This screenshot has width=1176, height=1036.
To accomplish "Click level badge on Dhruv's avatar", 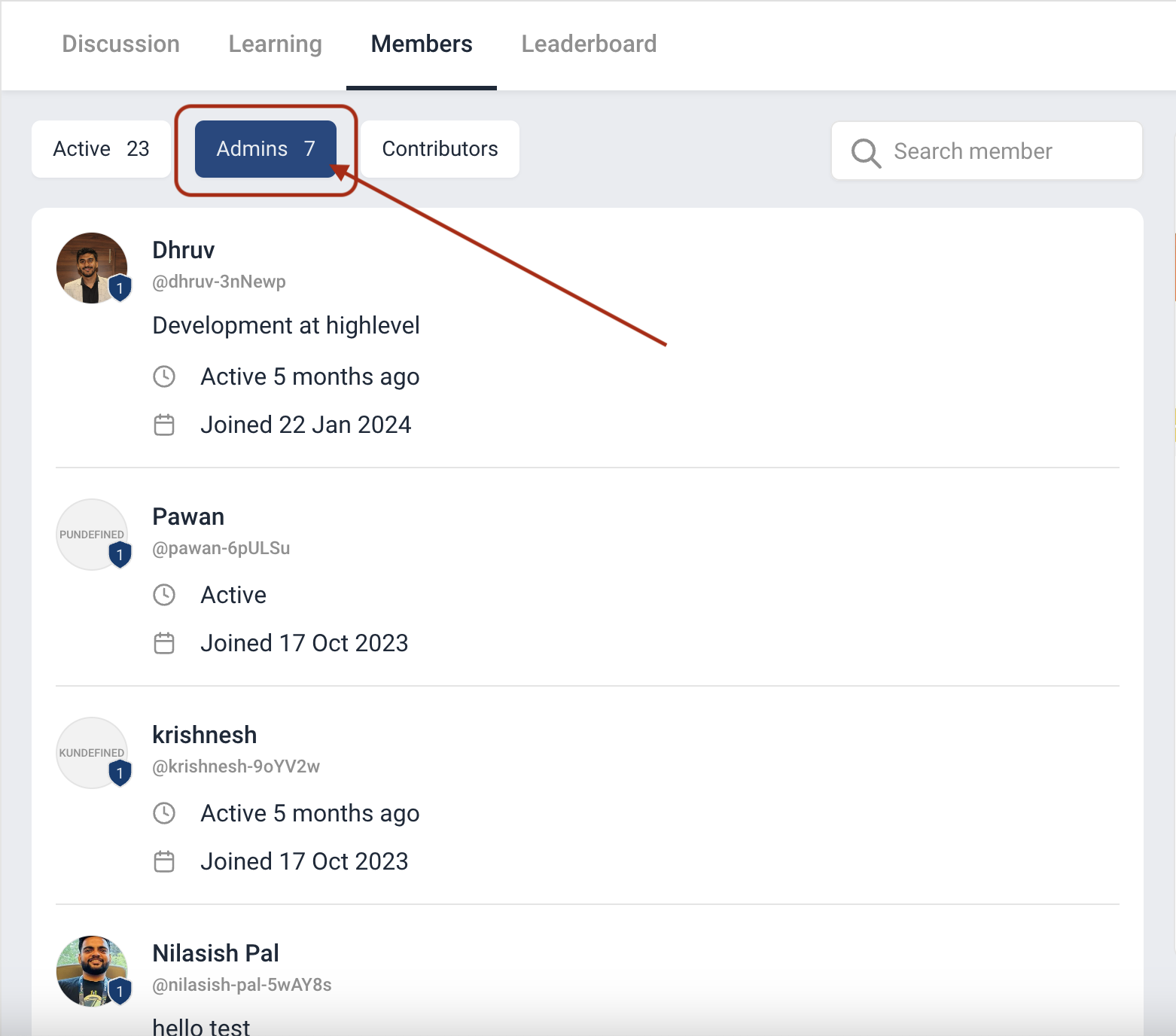I will pyautogui.click(x=120, y=288).
